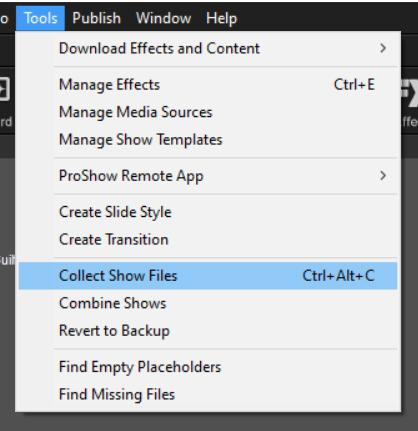Click the FX effects toolbar icon

coord(410,93)
